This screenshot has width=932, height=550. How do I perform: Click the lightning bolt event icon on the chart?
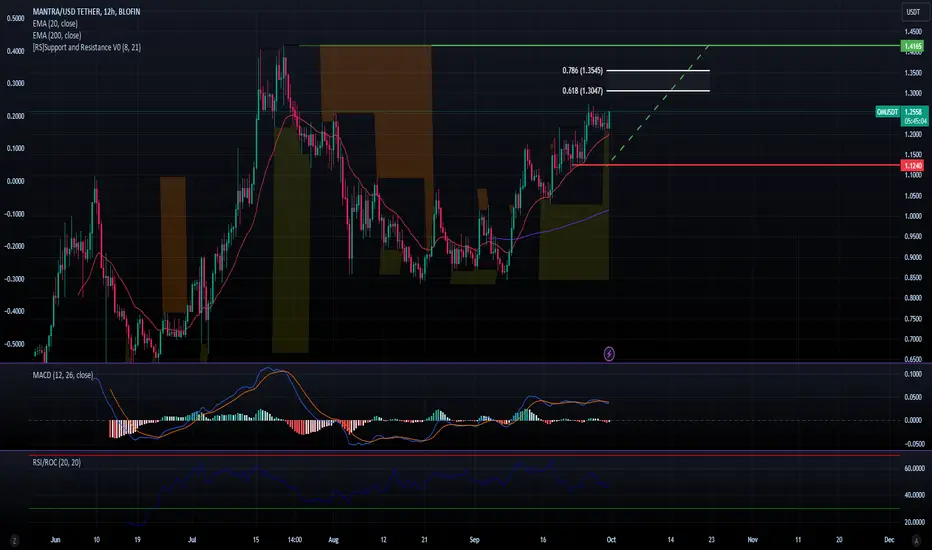[x=609, y=354]
